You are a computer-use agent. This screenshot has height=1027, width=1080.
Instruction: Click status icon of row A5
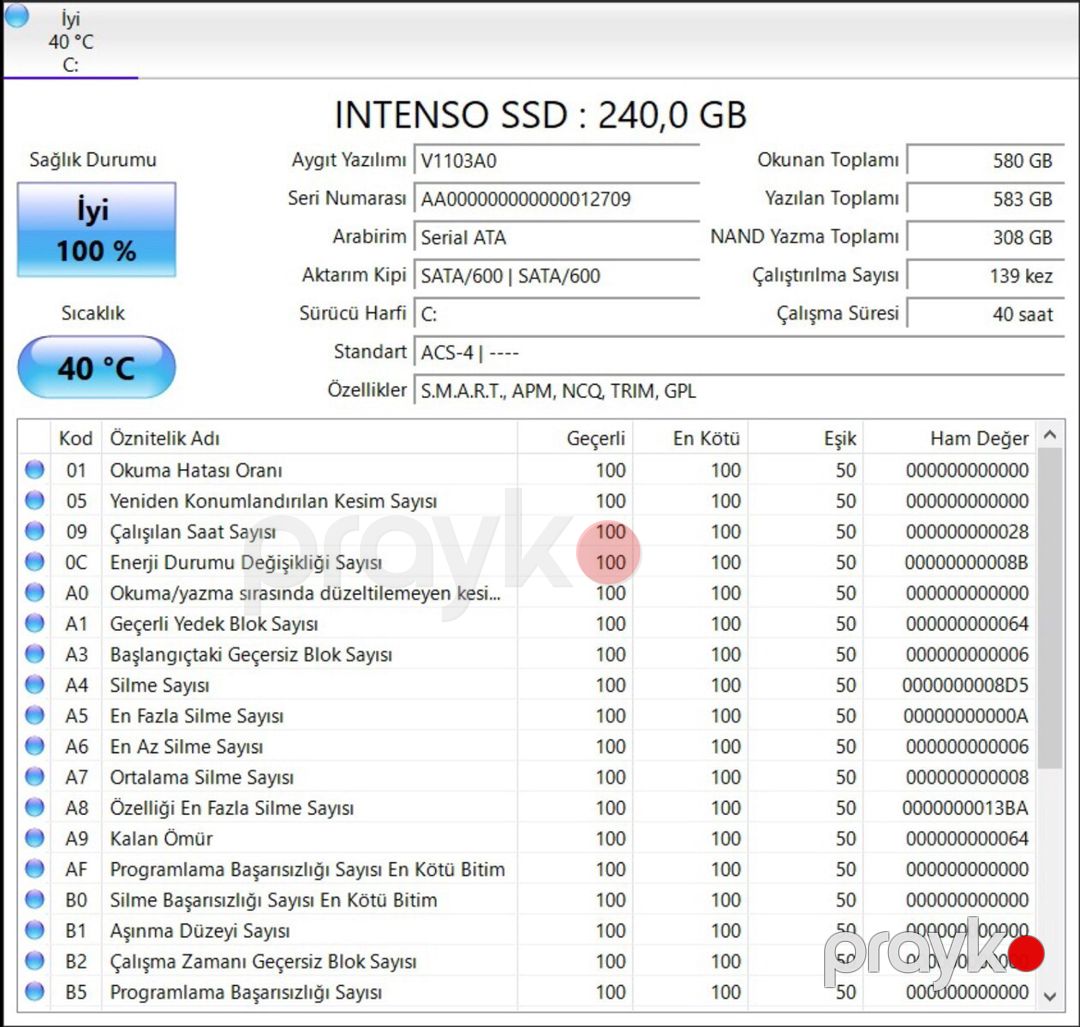(x=34, y=715)
